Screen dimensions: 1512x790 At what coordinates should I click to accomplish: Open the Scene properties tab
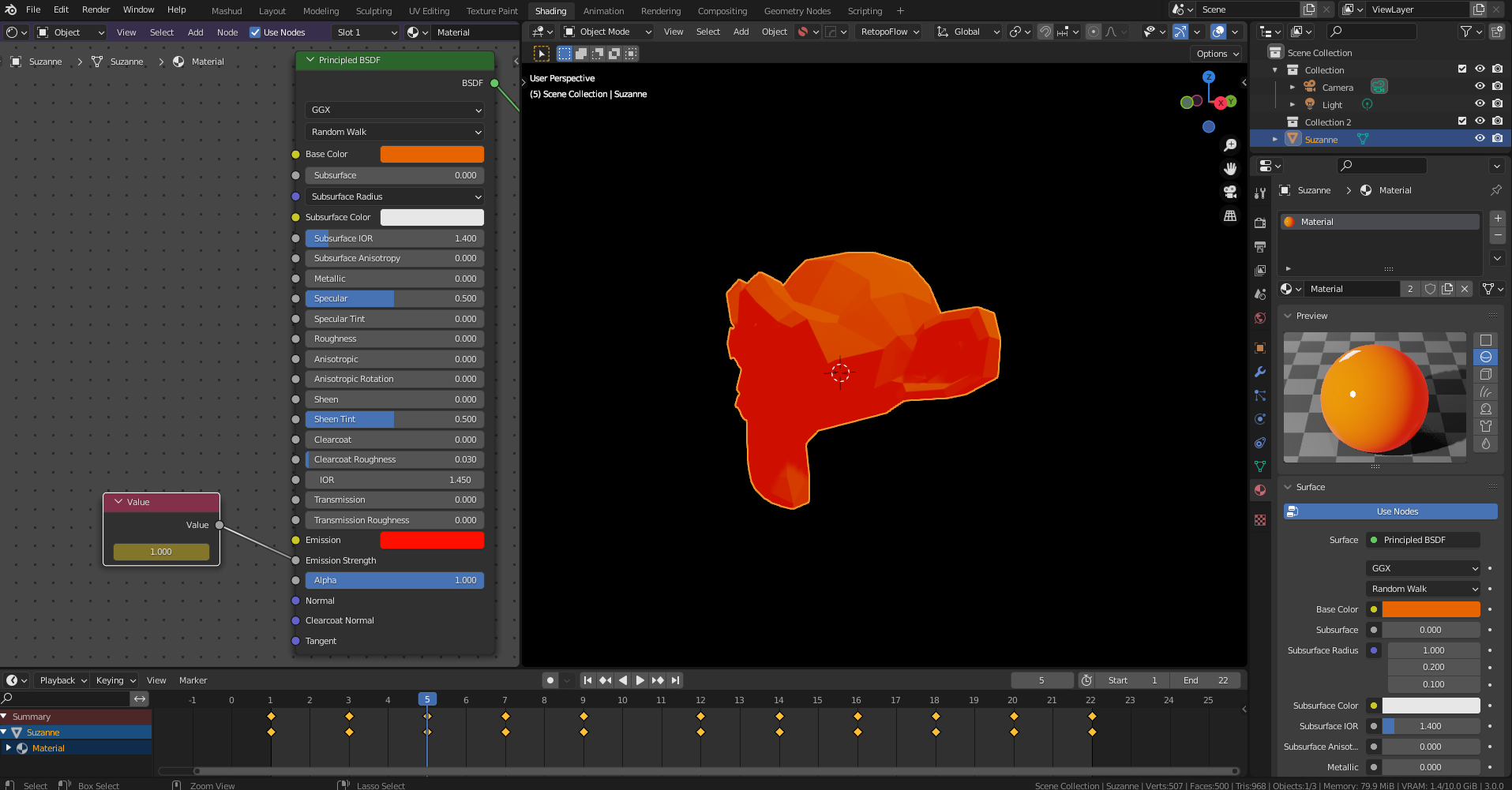1260,294
